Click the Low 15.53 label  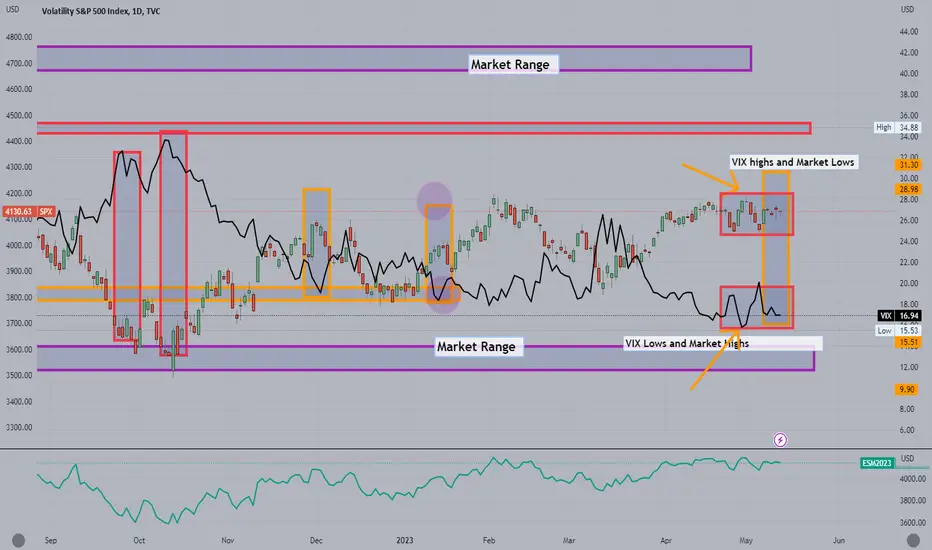click(x=899, y=330)
